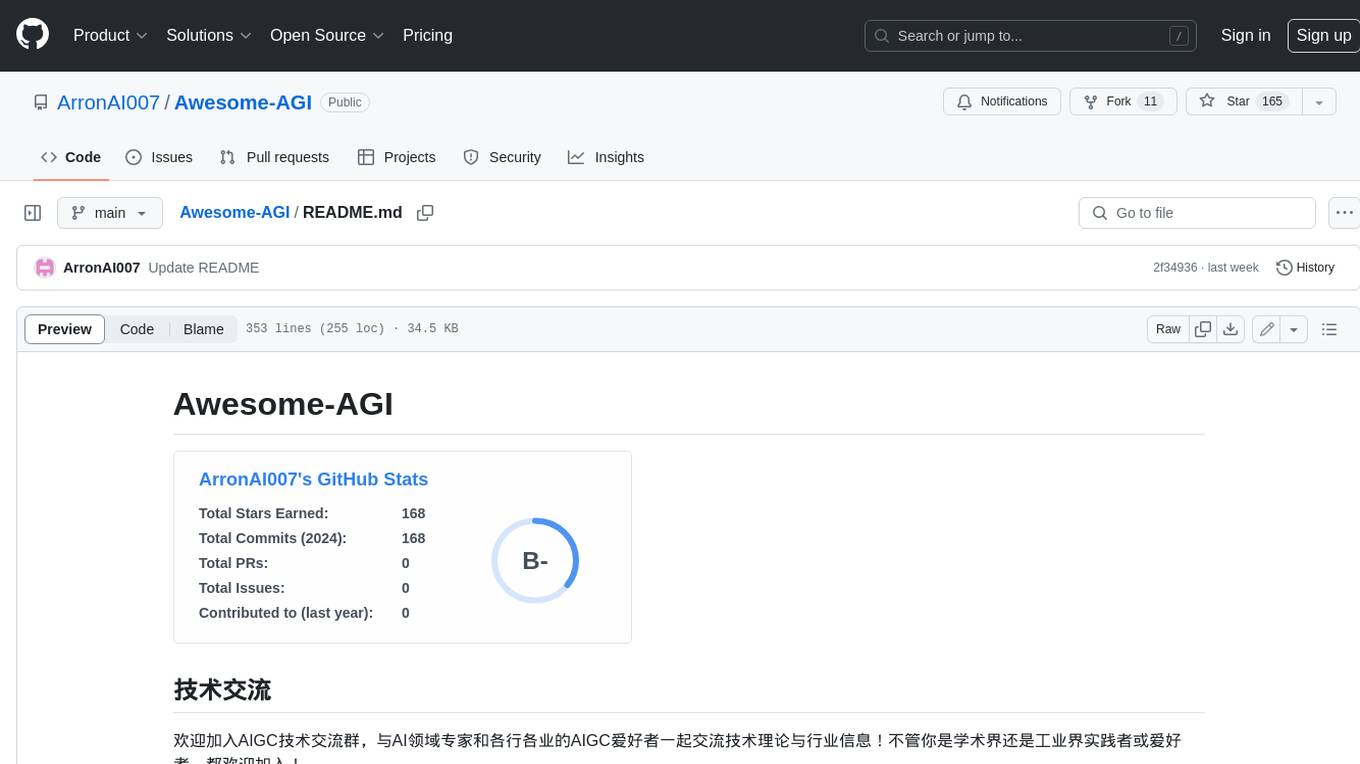Open more edit options dropdown
Viewport: 1360px width, 764px height.
(x=1294, y=329)
